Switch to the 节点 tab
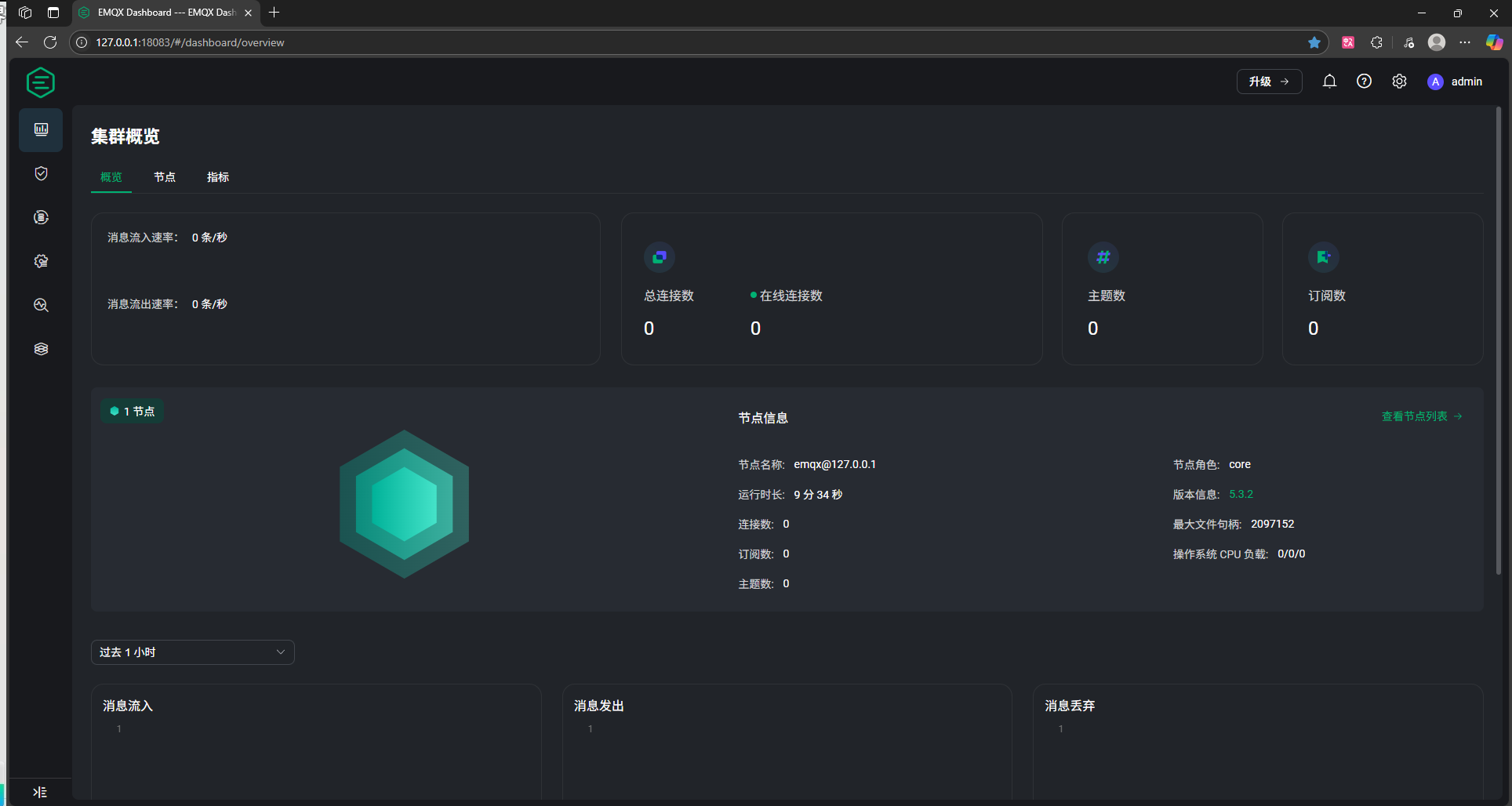Image resolution: width=1512 pixels, height=806 pixels. pyautogui.click(x=165, y=177)
